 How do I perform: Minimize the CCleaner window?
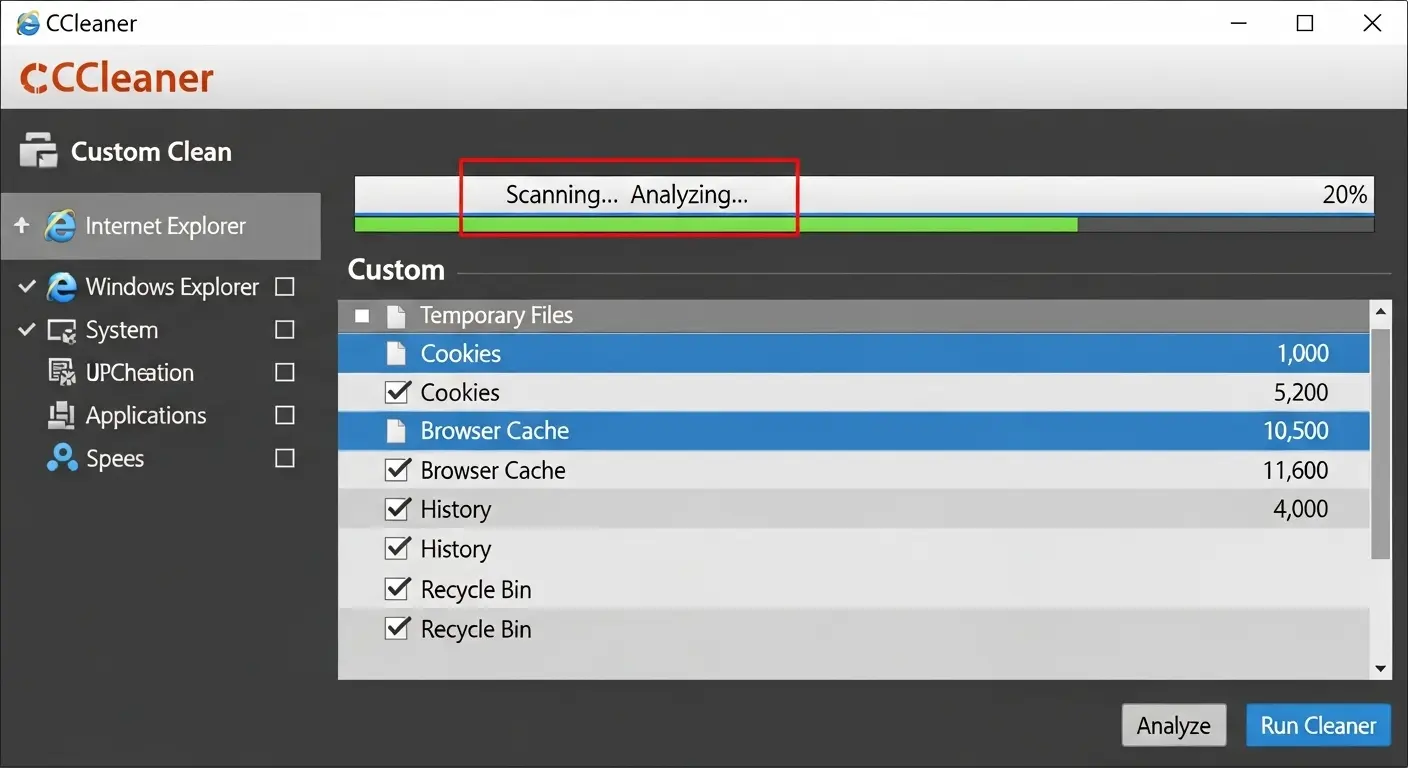[1237, 23]
